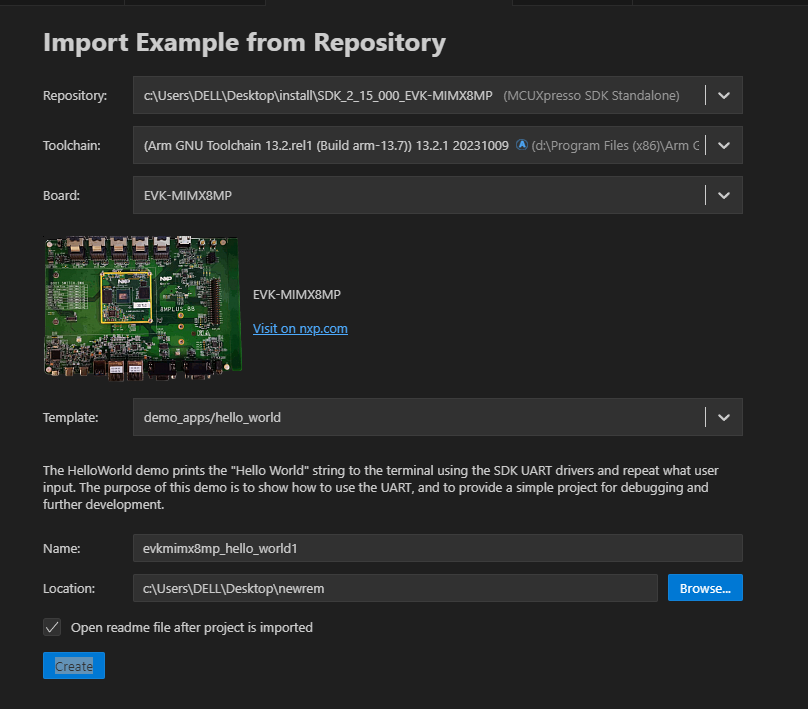
Task: Open the Toolchain dropdown arrow
Action: tap(724, 146)
